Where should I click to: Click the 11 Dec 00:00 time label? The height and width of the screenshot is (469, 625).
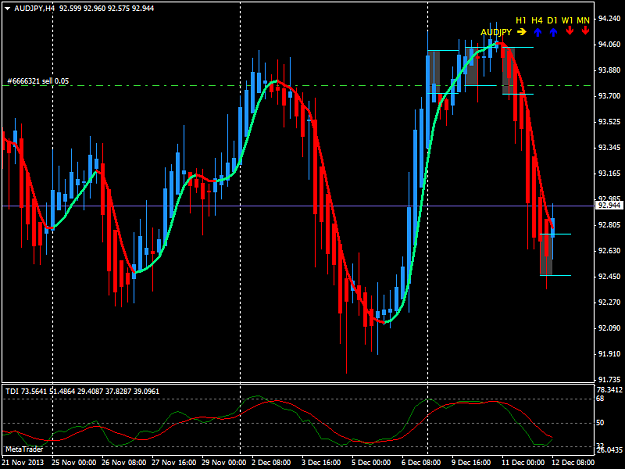523,462
